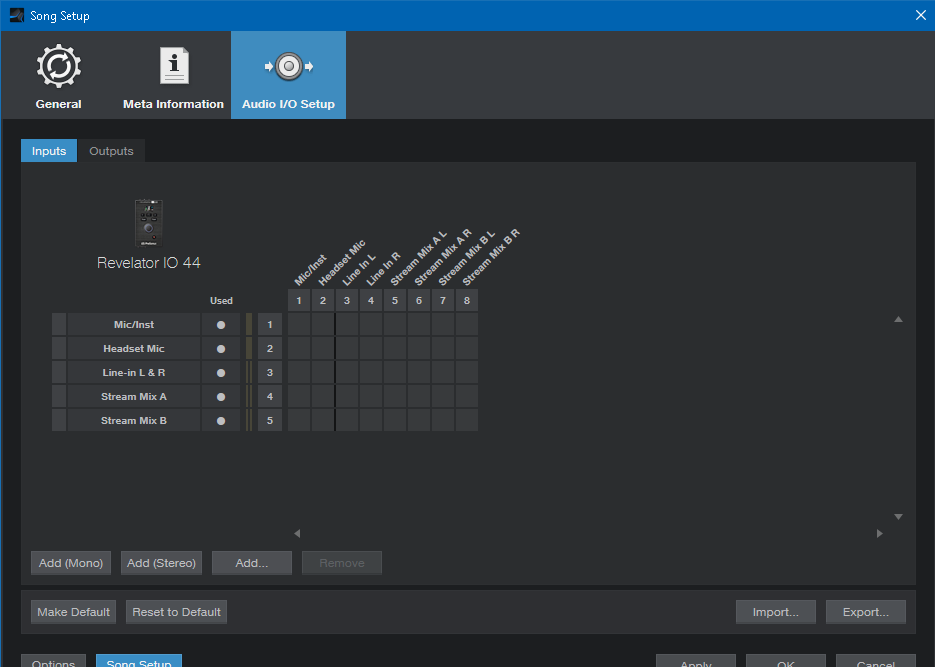Click the color strip beside Mic/Inst
This screenshot has width=935, height=667.
(x=249, y=324)
